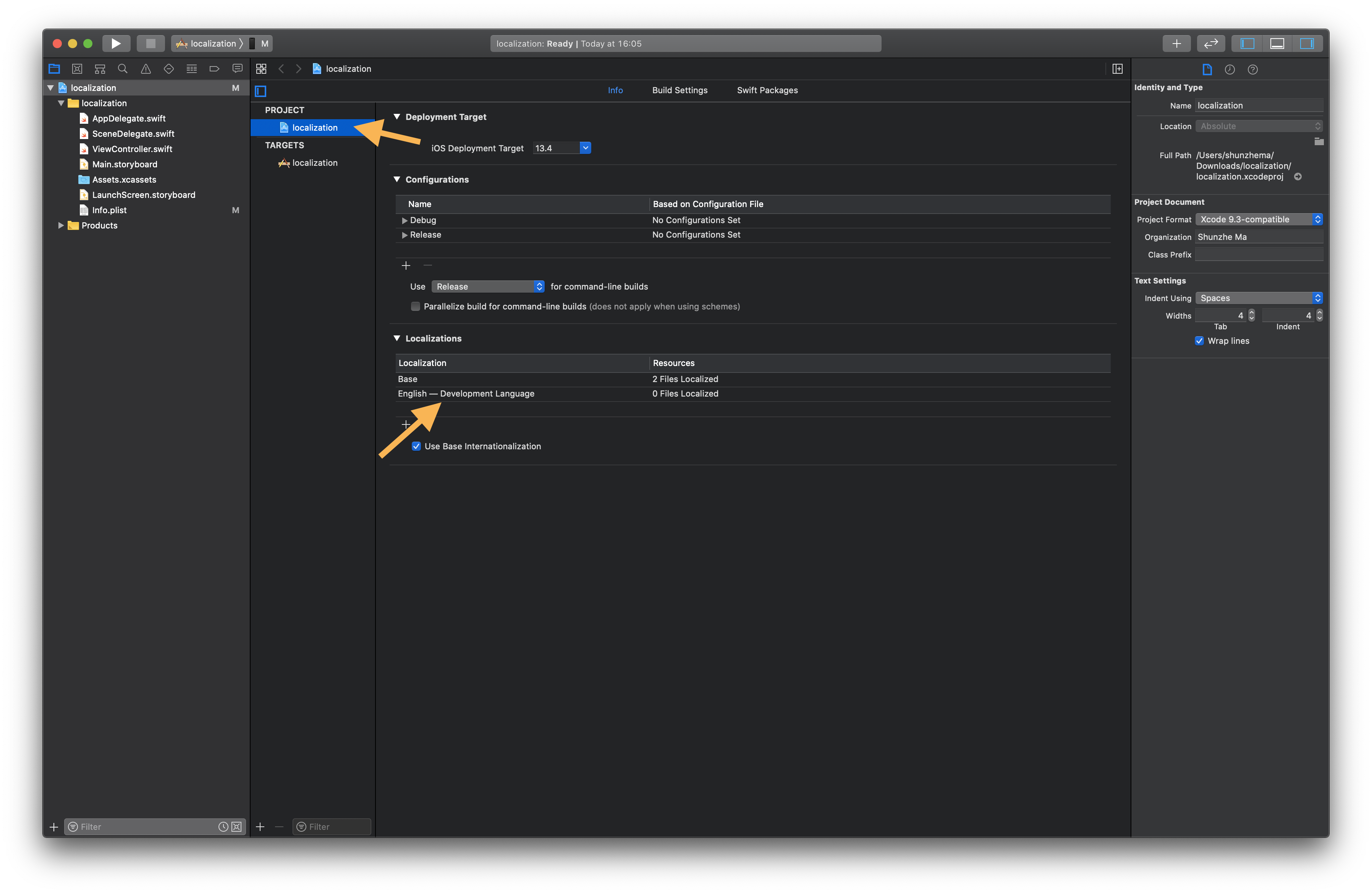Screen dimensions: 1372x894
Task: Collapse the Localizations section
Action: click(396, 338)
